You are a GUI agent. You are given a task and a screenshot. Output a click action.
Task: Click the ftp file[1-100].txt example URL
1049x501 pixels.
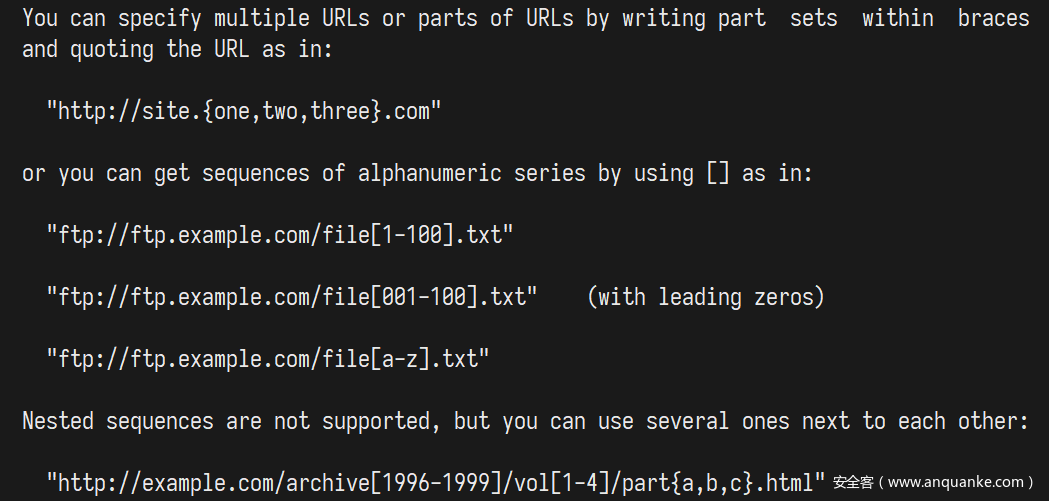280,235
